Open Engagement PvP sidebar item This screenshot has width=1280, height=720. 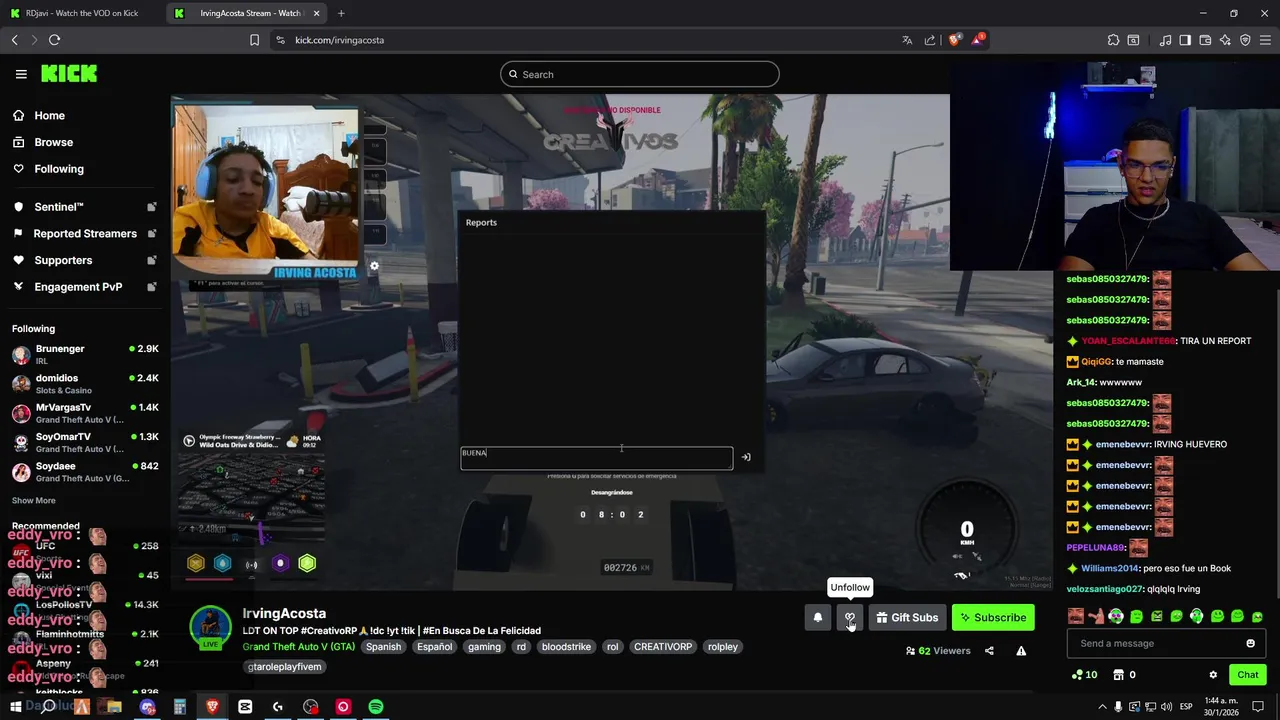coord(85,287)
